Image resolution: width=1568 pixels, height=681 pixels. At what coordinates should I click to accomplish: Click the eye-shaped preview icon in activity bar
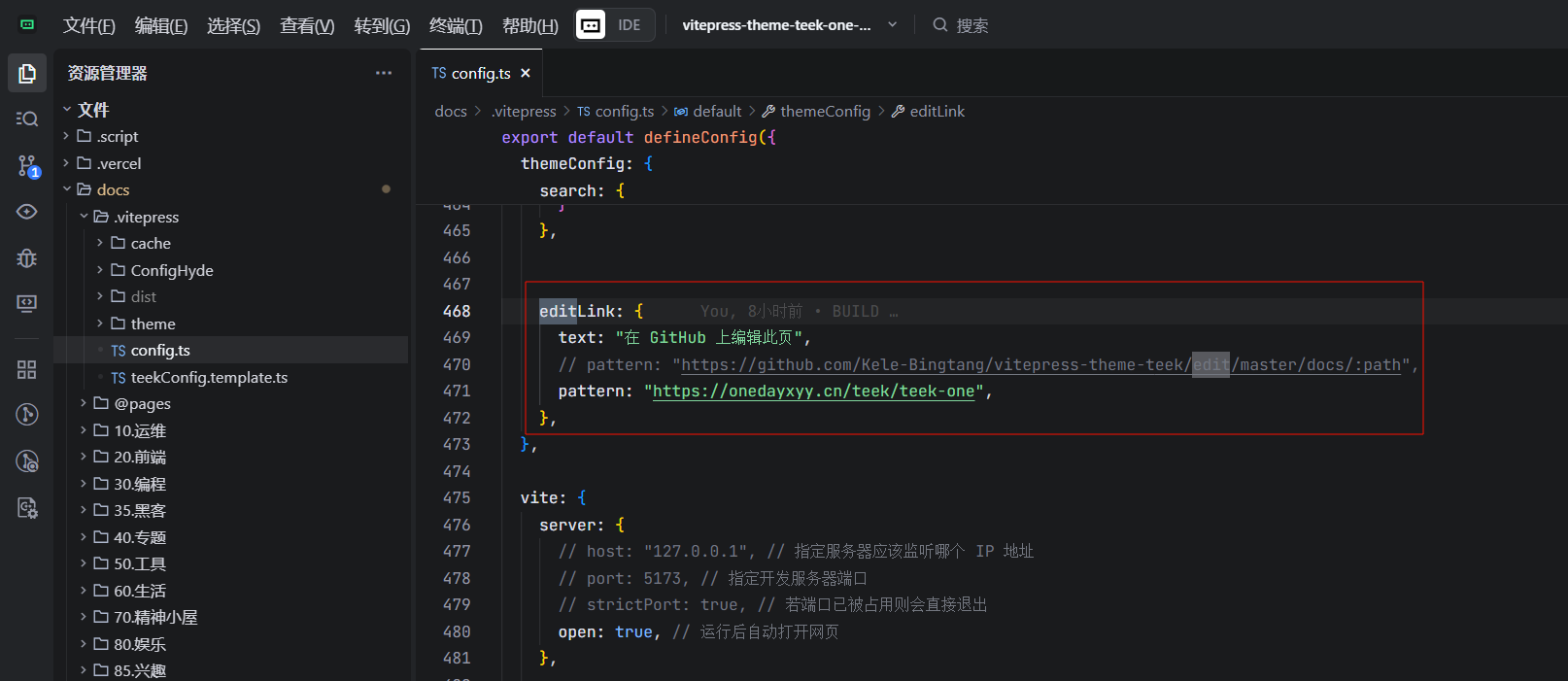pyautogui.click(x=27, y=211)
